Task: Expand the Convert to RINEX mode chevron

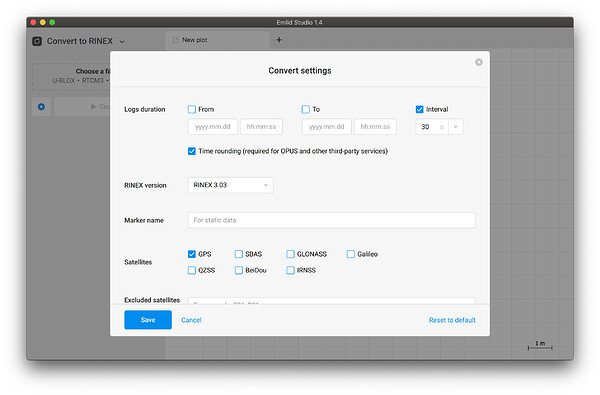Action: [x=122, y=41]
